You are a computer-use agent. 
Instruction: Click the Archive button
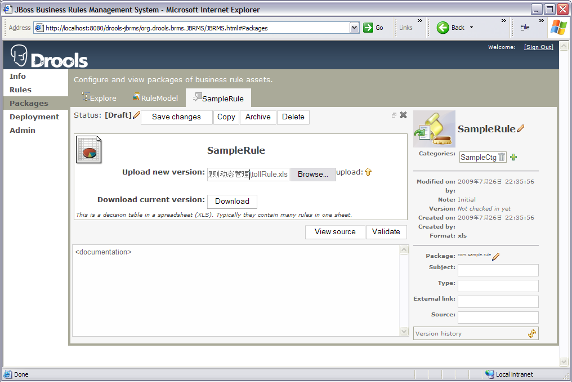(258, 117)
